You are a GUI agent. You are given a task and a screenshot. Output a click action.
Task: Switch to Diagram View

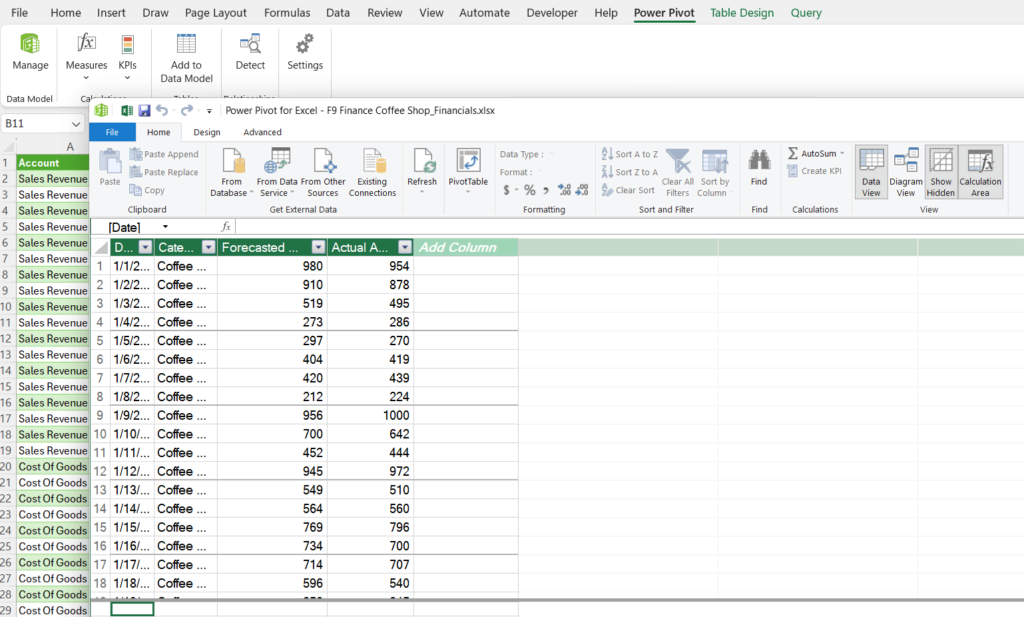pos(905,170)
